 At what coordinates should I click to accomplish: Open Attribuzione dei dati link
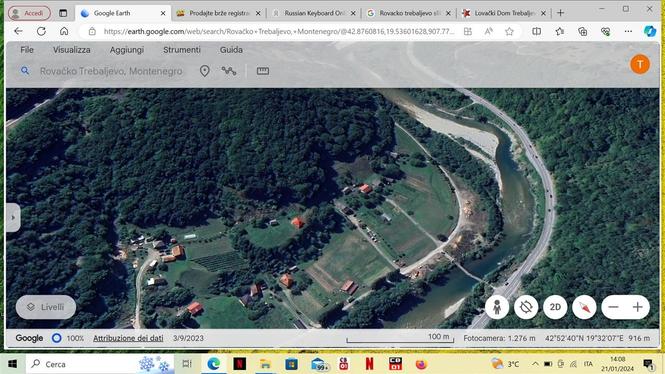pyautogui.click(x=128, y=338)
